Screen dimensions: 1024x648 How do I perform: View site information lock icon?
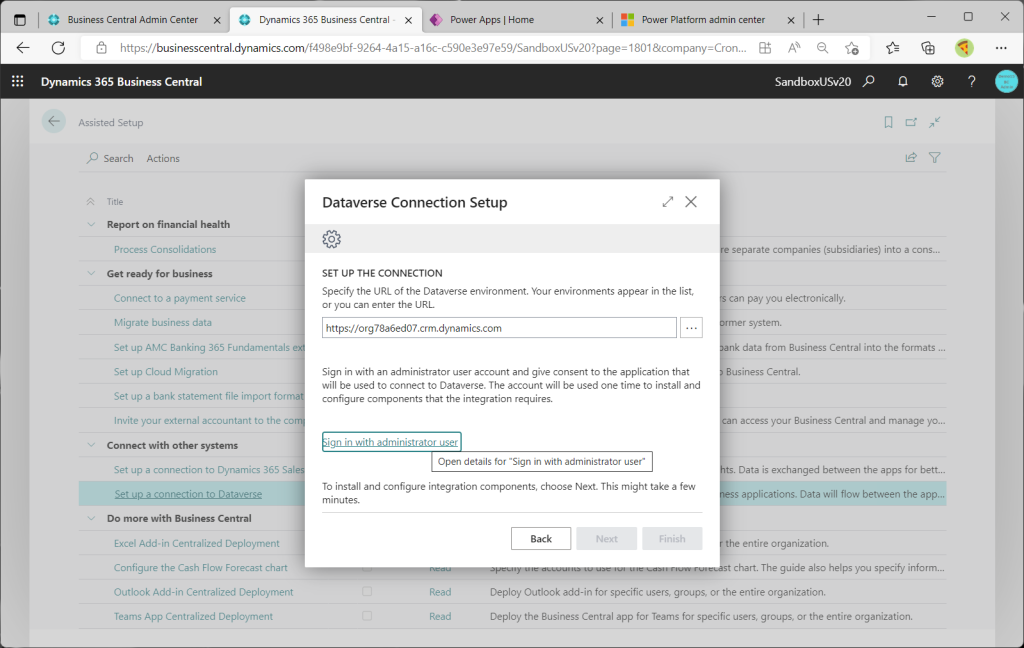coord(101,48)
